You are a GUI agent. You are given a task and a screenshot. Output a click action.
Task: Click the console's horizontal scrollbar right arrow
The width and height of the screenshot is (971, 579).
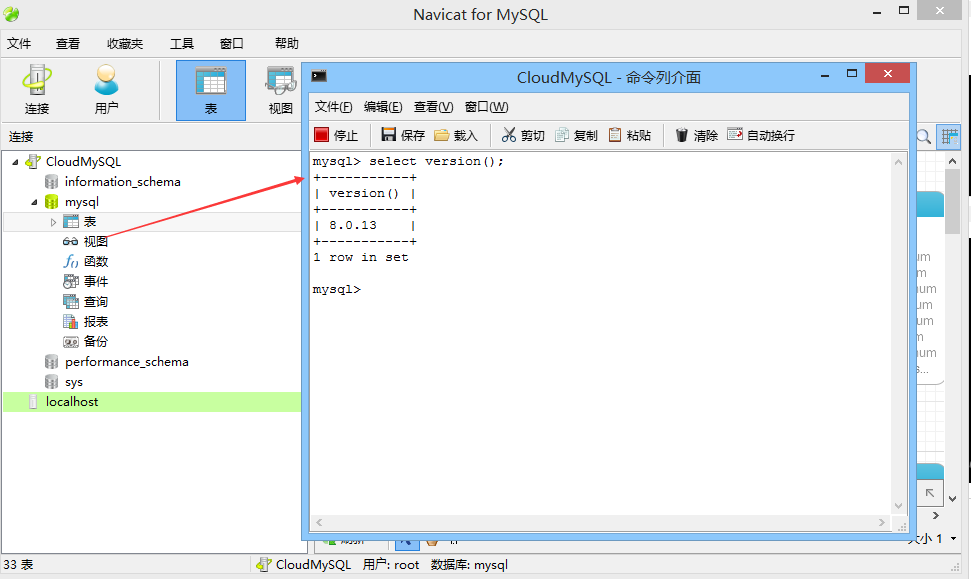point(881,523)
